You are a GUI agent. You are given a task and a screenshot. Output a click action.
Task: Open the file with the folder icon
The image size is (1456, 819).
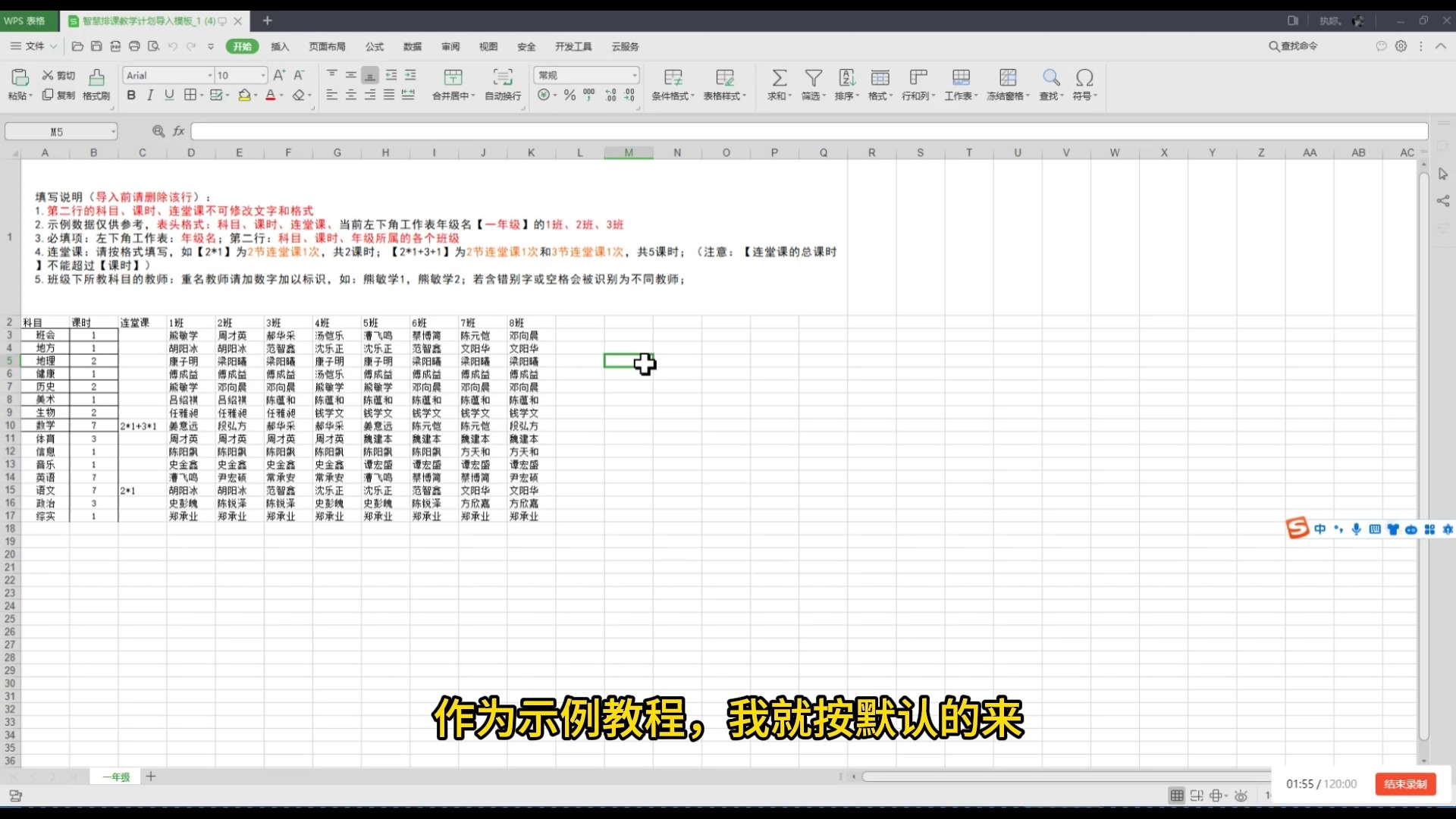[x=77, y=46]
